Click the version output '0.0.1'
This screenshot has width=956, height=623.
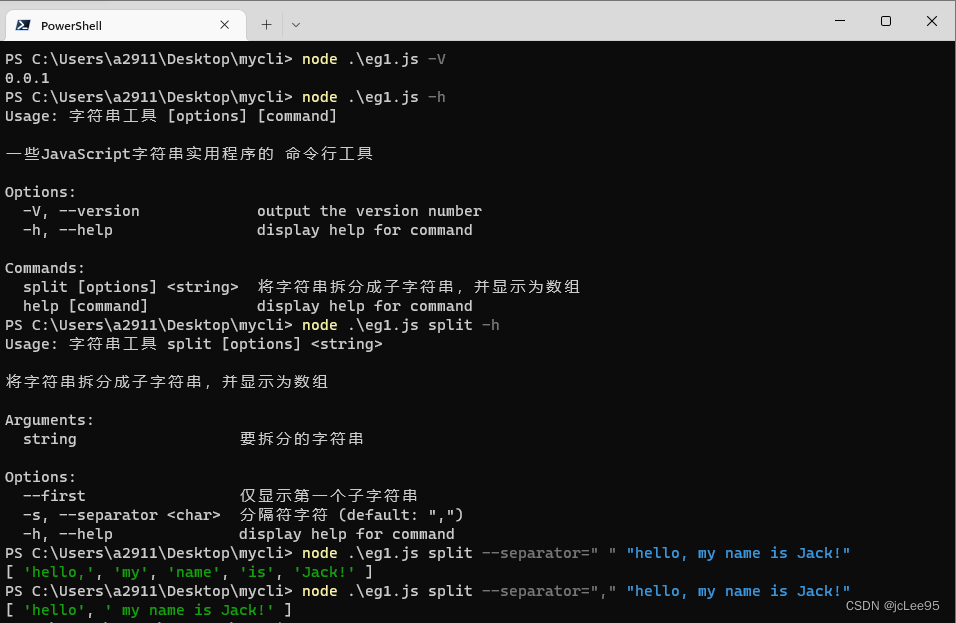[24, 77]
